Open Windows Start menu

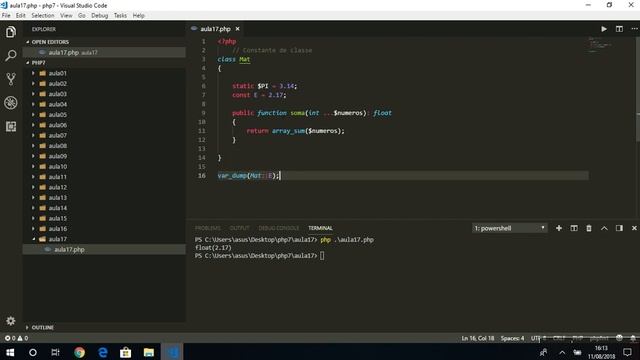pyautogui.click(x=10, y=352)
